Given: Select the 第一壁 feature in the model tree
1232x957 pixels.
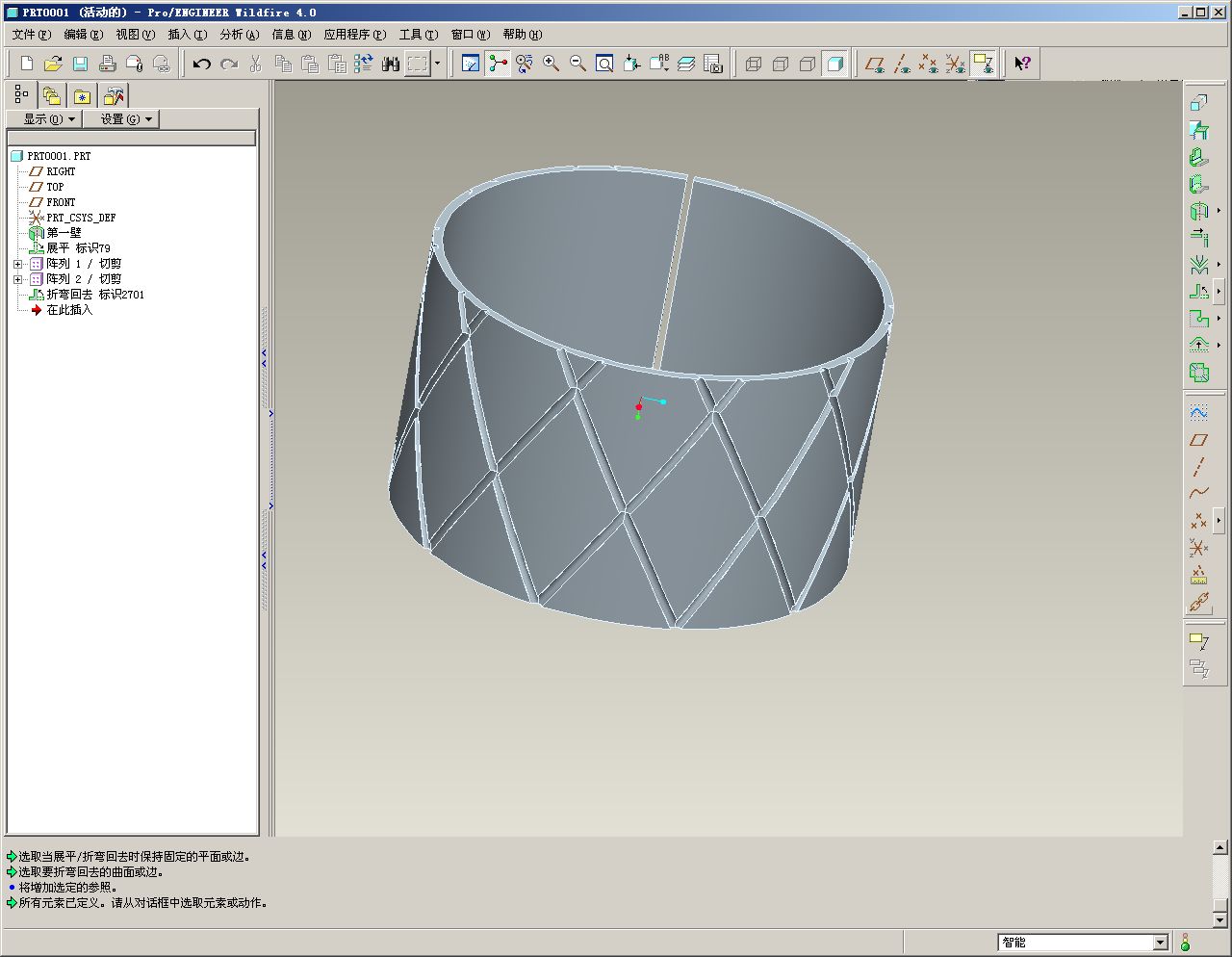Looking at the screenshot, I should pos(64,233).
